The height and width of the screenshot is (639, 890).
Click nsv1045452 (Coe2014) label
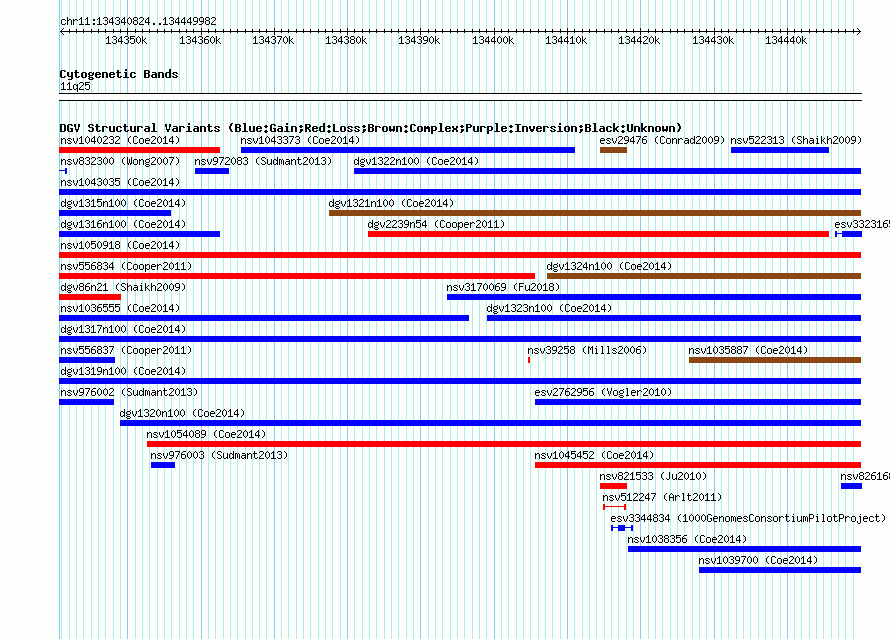594,455
